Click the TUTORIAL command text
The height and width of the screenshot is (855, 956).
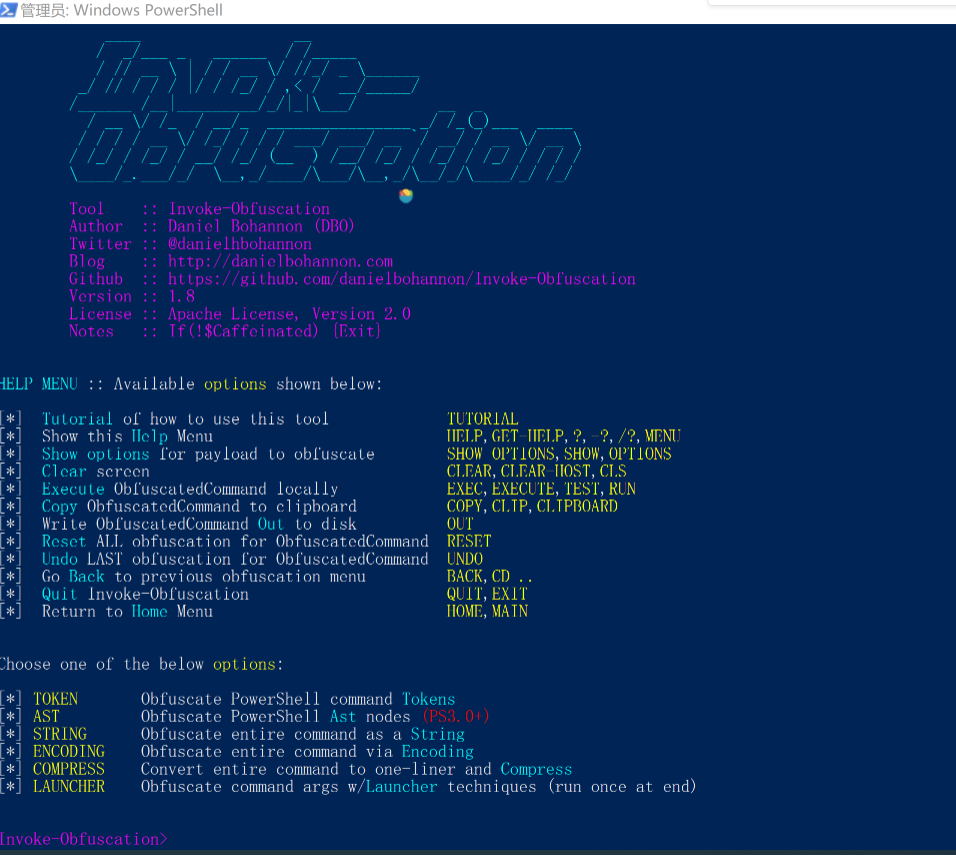(482, 419)
